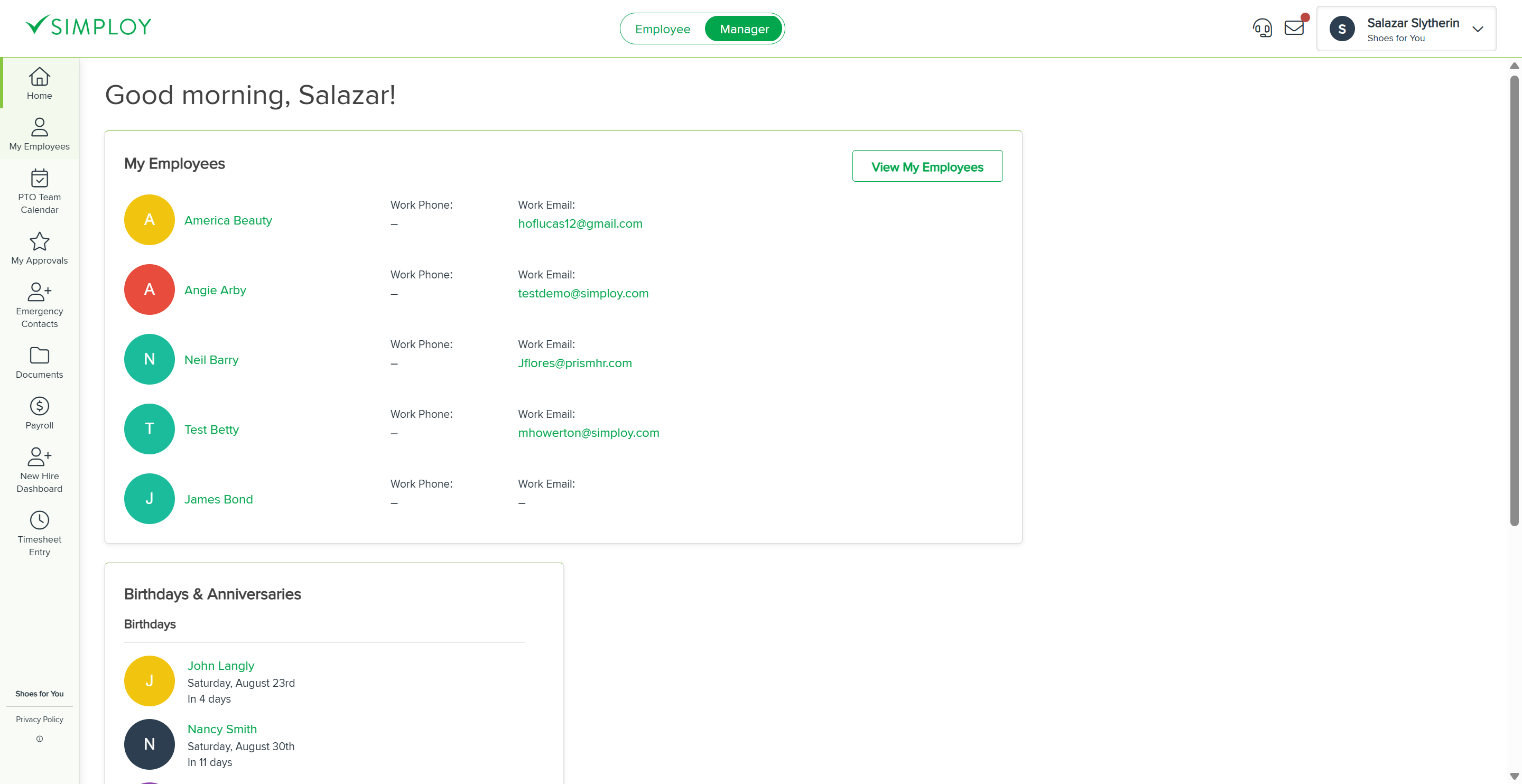Check messages using the envelope icon
The width and height of the screenshot is (1522, 784).
tap(1295, 27)
